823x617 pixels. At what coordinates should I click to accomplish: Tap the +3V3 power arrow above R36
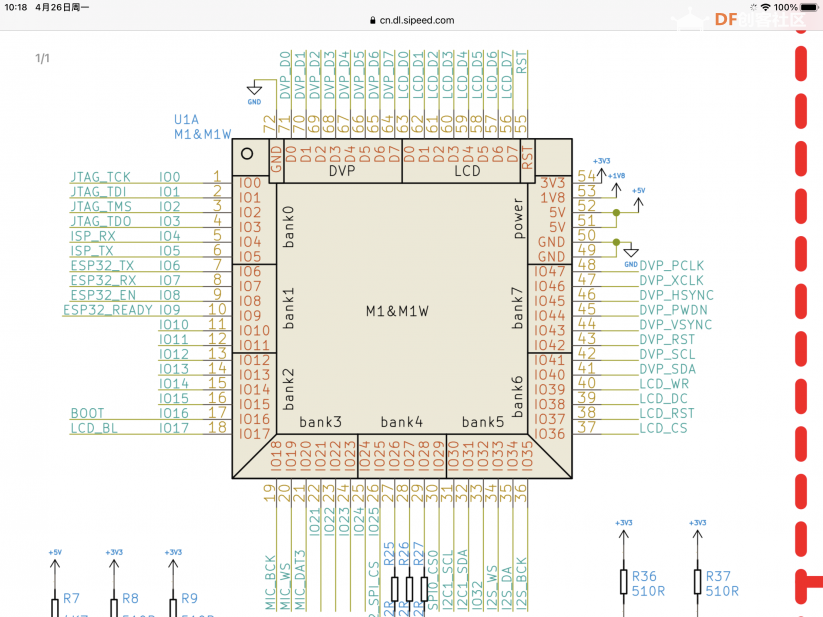pyautogui.click(x=624, y=533)
